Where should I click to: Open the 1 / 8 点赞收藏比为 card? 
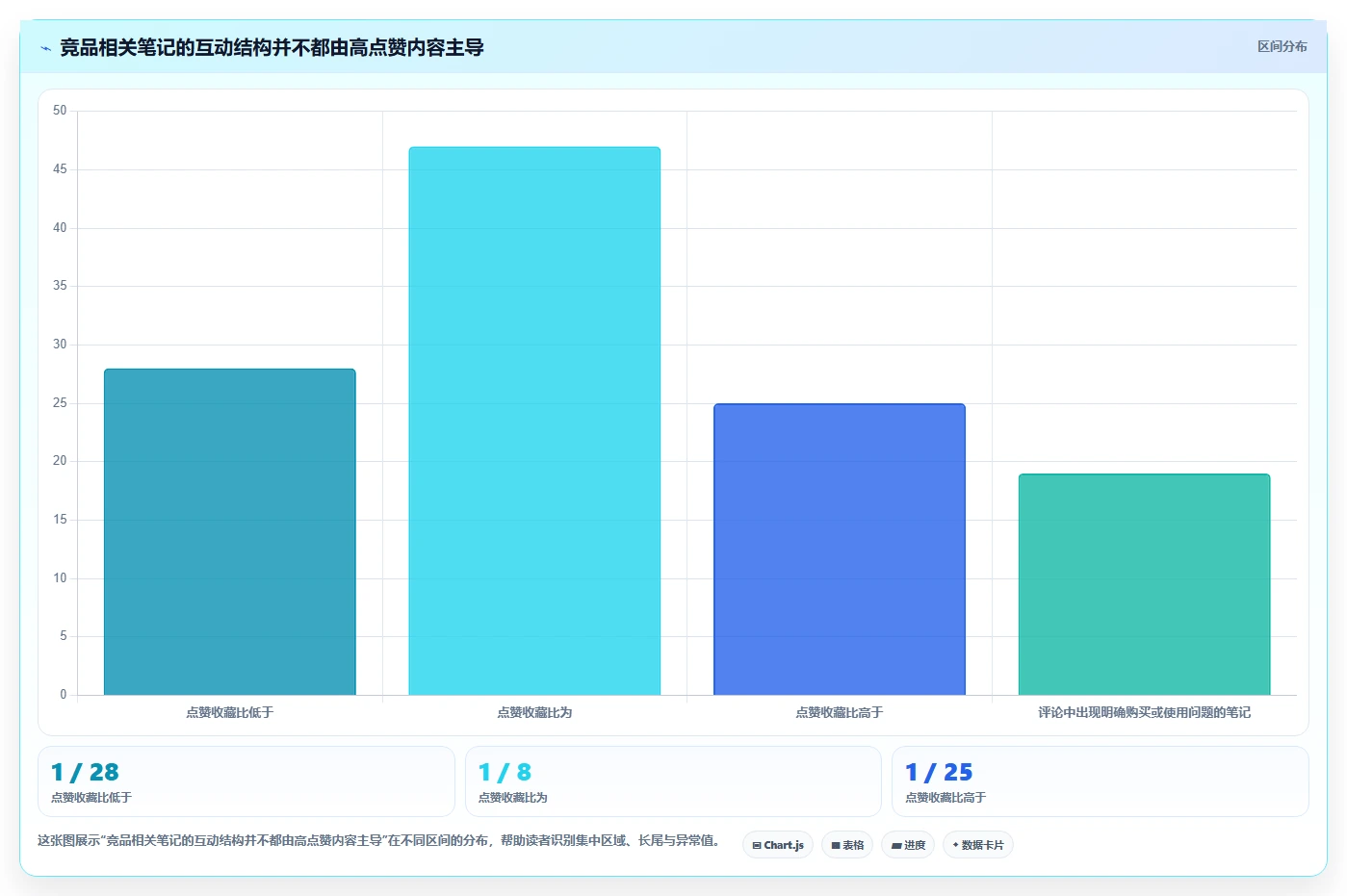673,781
